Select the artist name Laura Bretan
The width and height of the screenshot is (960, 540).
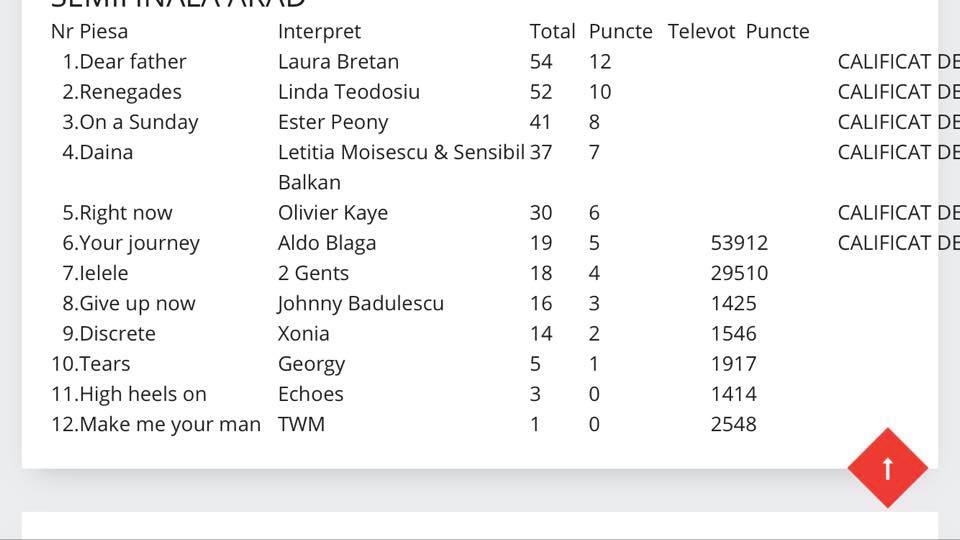coord(338,62)
